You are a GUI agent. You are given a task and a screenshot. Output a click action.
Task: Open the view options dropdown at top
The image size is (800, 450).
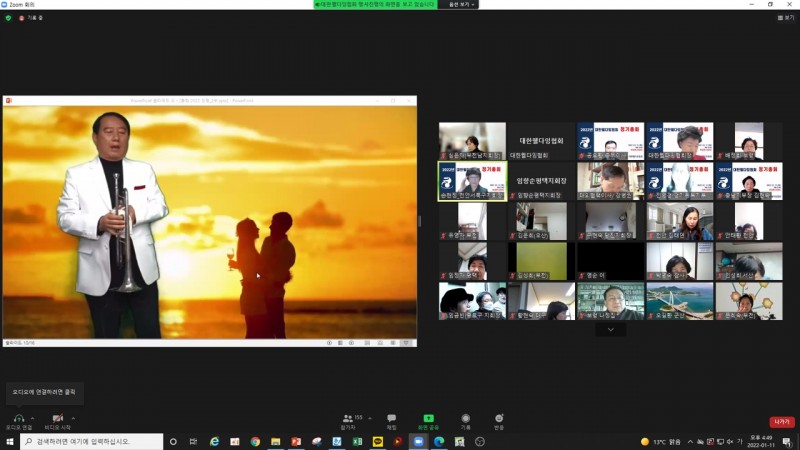point(459,4)
